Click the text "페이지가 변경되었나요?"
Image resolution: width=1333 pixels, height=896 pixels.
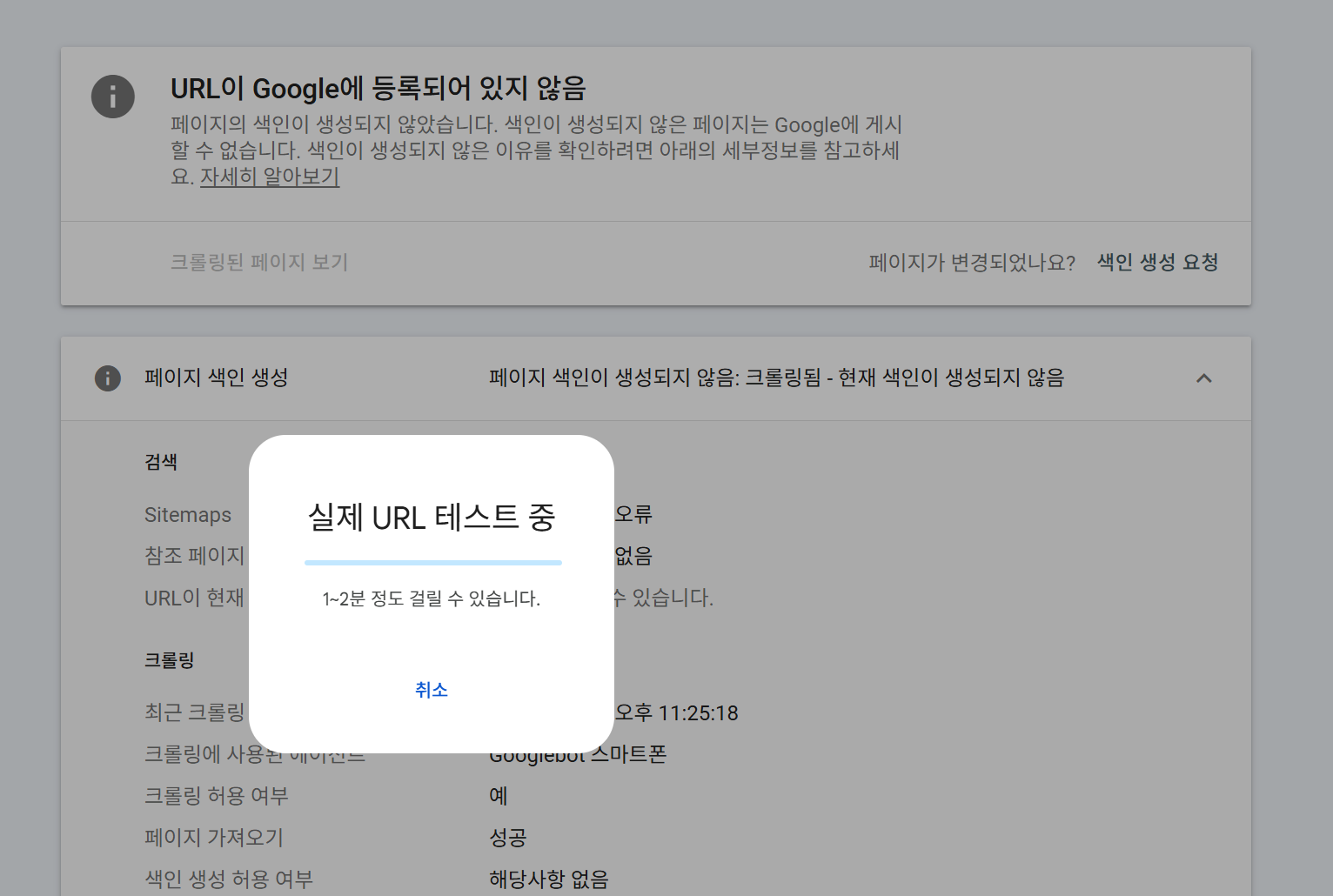coord(972,261)
